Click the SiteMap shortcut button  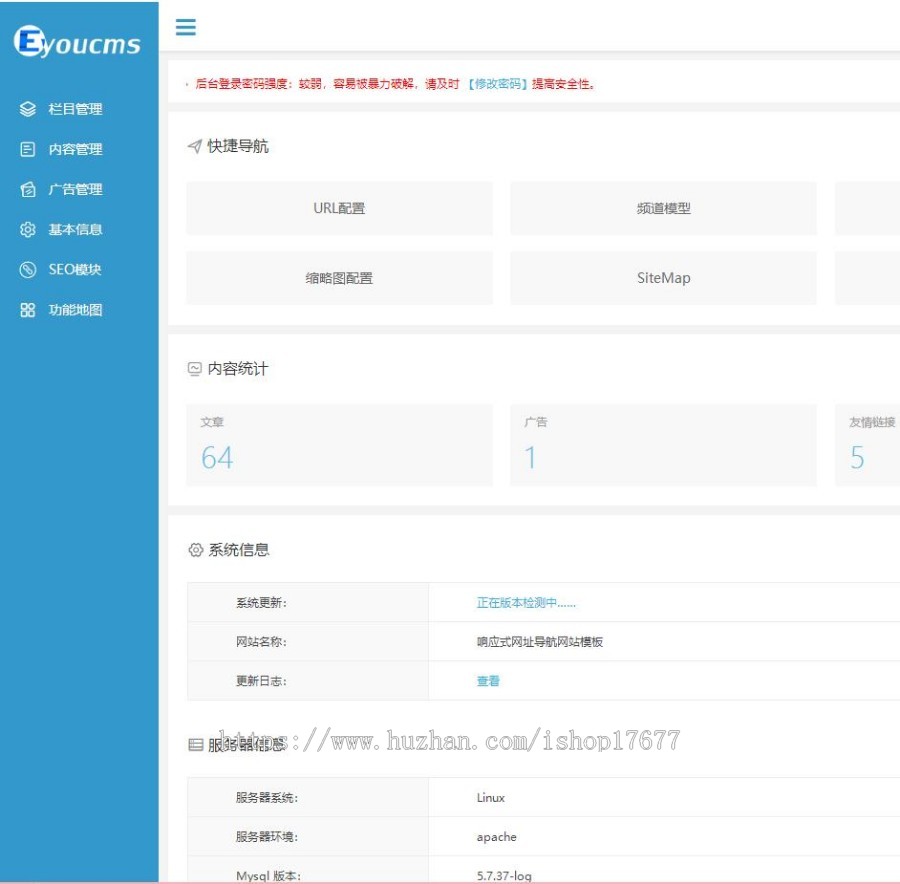(663, 278)
